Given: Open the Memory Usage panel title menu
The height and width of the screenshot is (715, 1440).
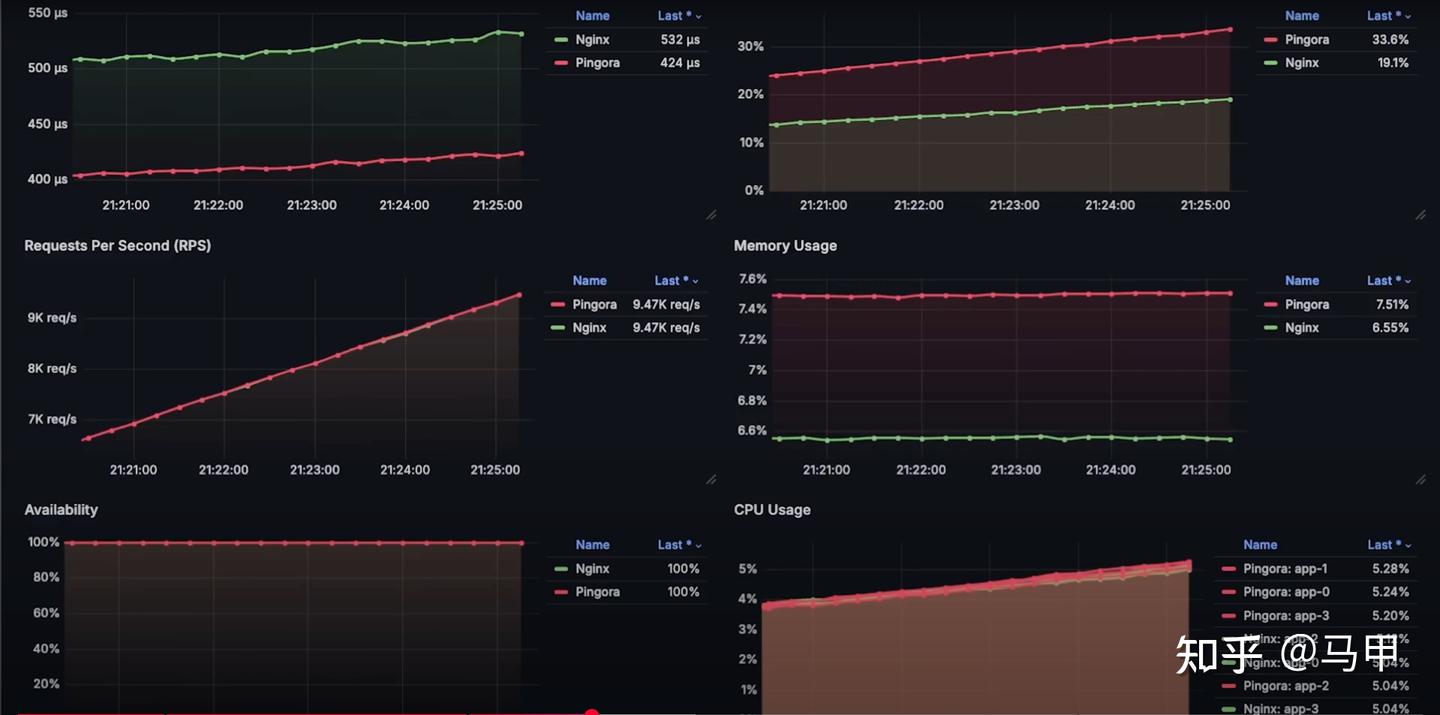Looking at the screenshot, I should point(785,245).
